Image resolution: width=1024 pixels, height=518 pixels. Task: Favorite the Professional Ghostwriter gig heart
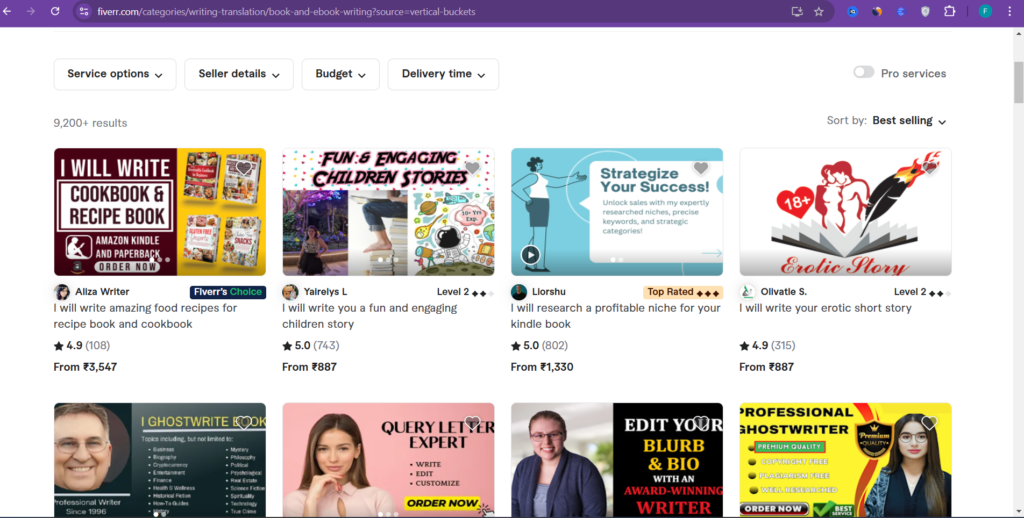pos(929,423)
